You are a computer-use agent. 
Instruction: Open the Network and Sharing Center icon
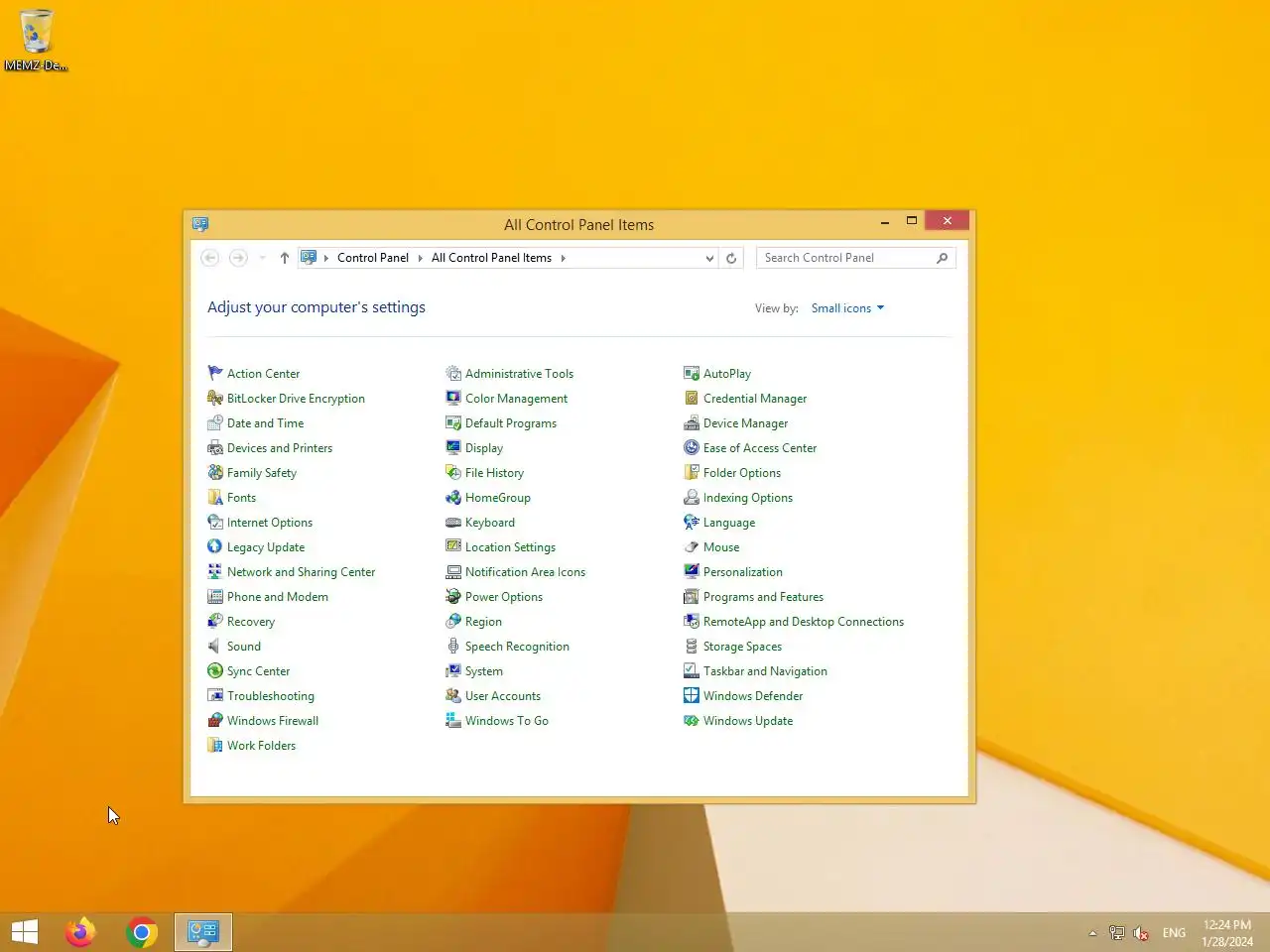(215, 571)
